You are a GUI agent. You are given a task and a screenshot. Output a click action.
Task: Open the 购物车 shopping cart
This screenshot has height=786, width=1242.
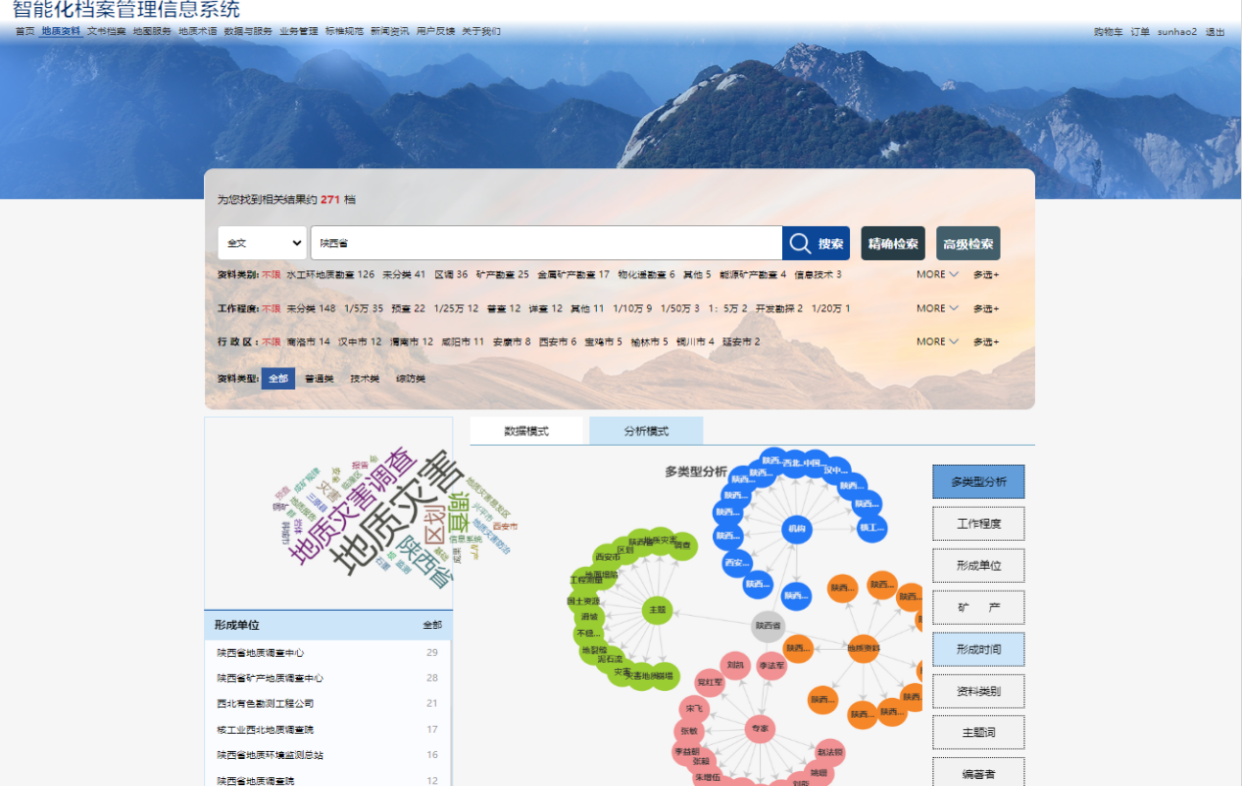tap(1108, 32)
